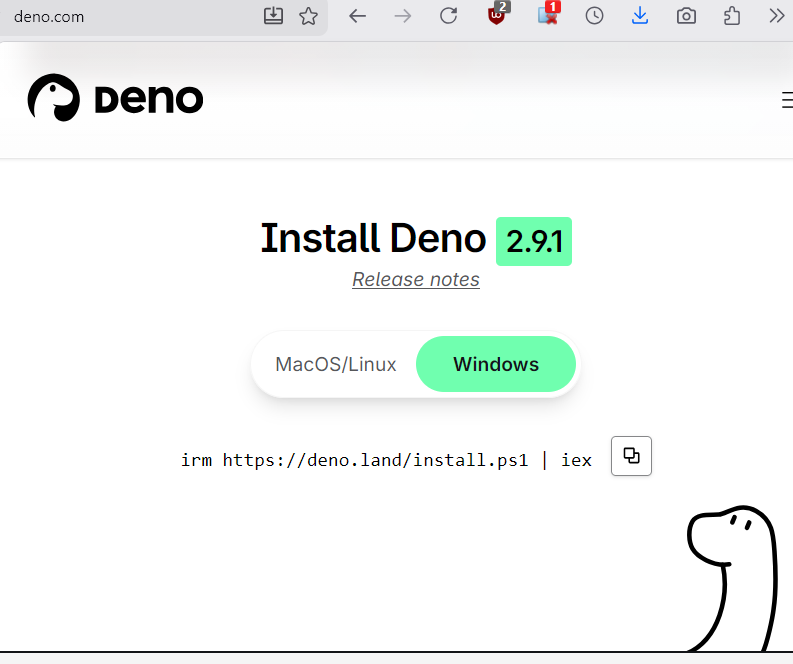Open the Release notes link
The height and width of the screenshot is (664, 793).
[416, 279]
